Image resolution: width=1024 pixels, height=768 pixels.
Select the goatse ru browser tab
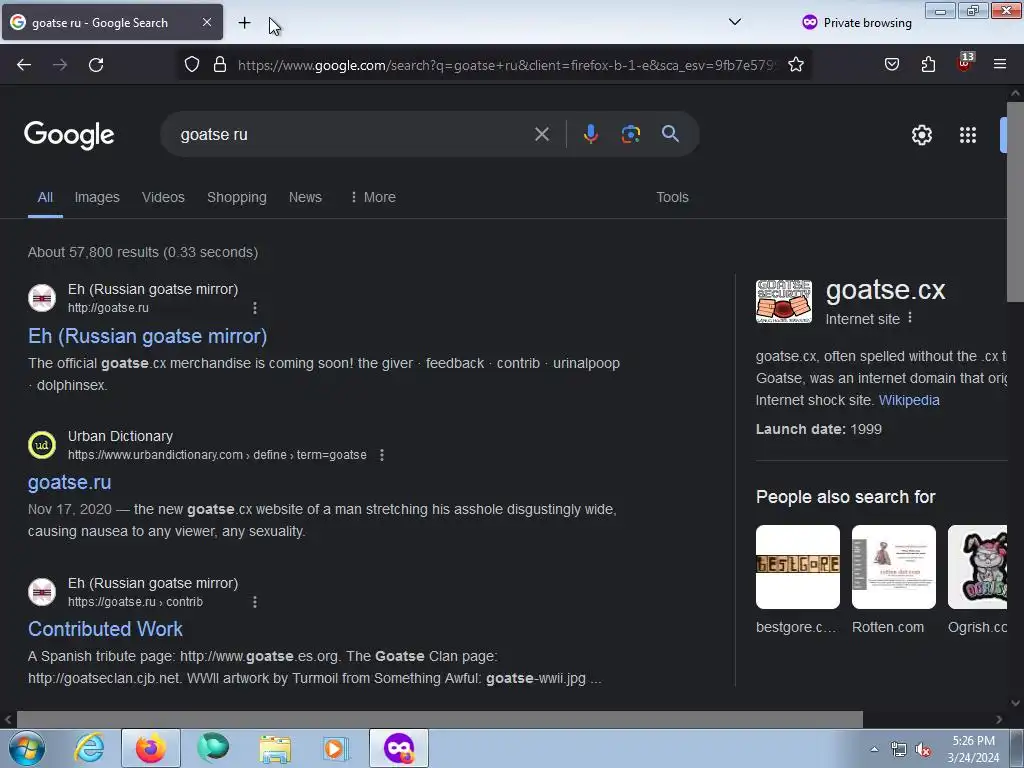tap(112, 22)
